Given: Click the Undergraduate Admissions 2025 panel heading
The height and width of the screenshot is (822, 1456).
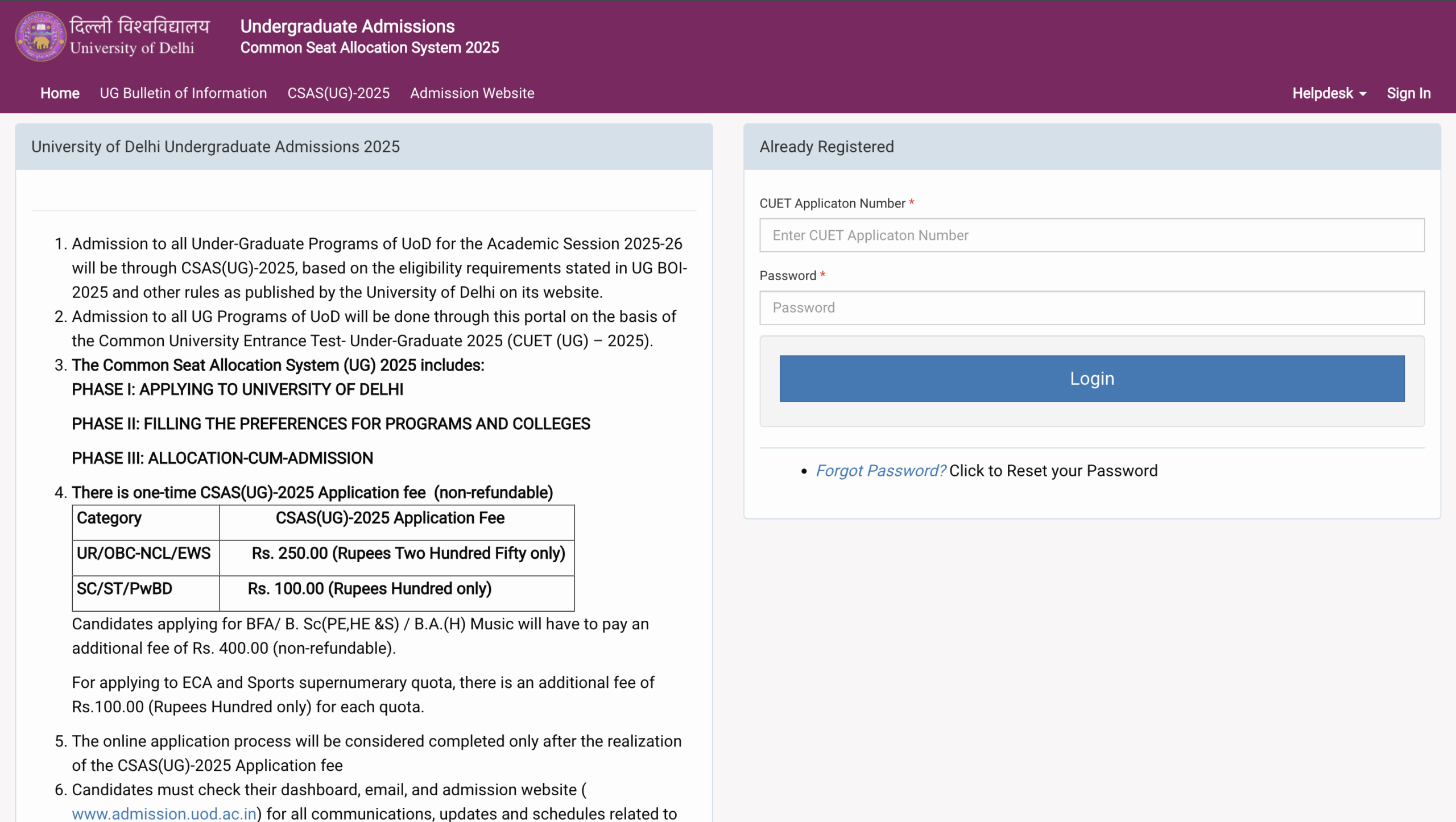Looking at the screenshot, I should [216, 147].
